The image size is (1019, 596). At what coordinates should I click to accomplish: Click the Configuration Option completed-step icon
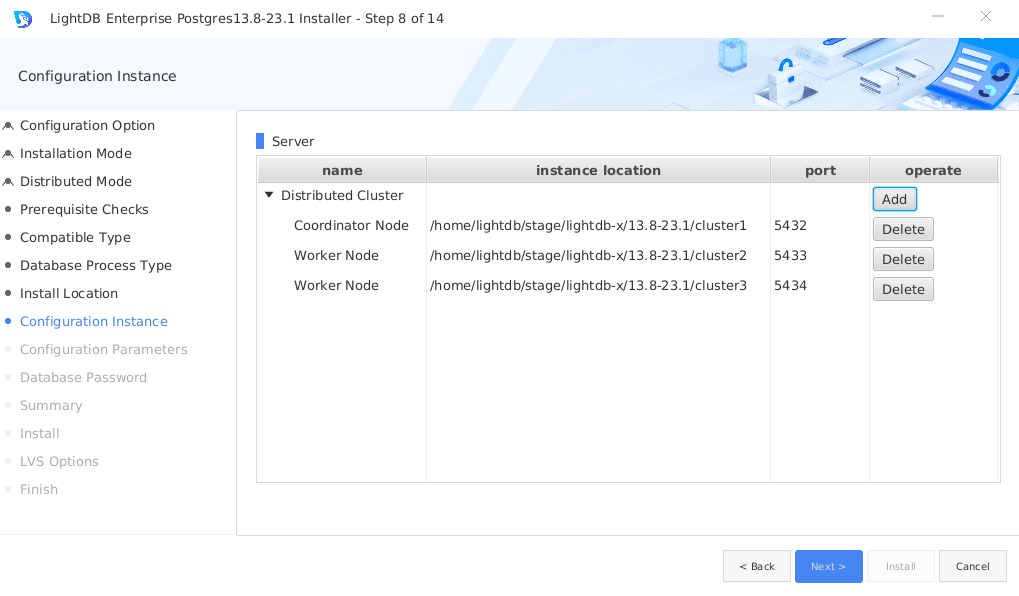(8, 126)
